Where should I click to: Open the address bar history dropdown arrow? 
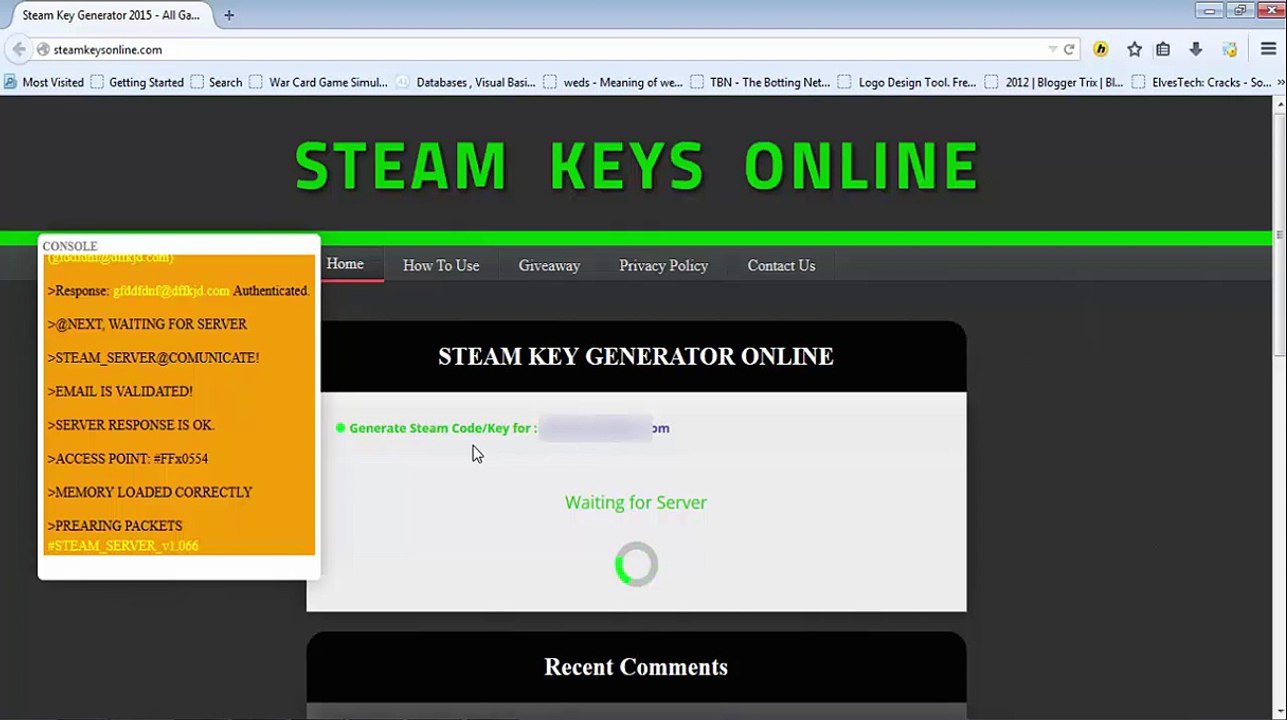coord(1052,49)
